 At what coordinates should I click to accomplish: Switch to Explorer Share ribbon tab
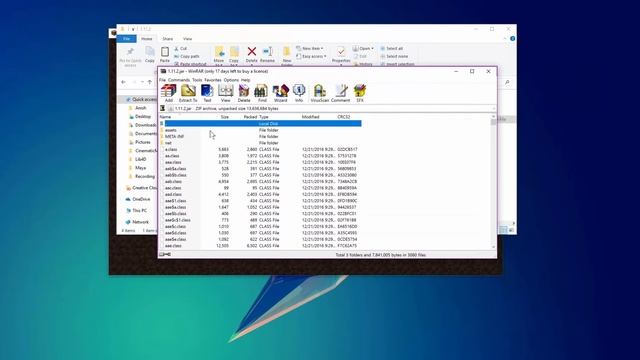point(168,39)
